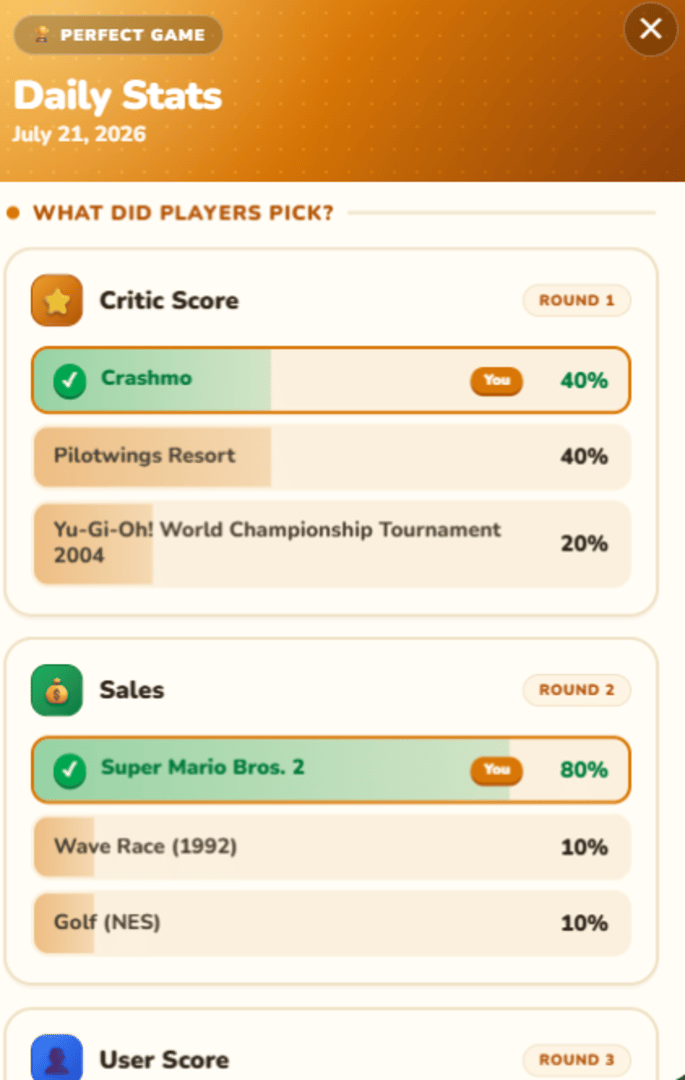Click the Perfect Game badge

118,34
